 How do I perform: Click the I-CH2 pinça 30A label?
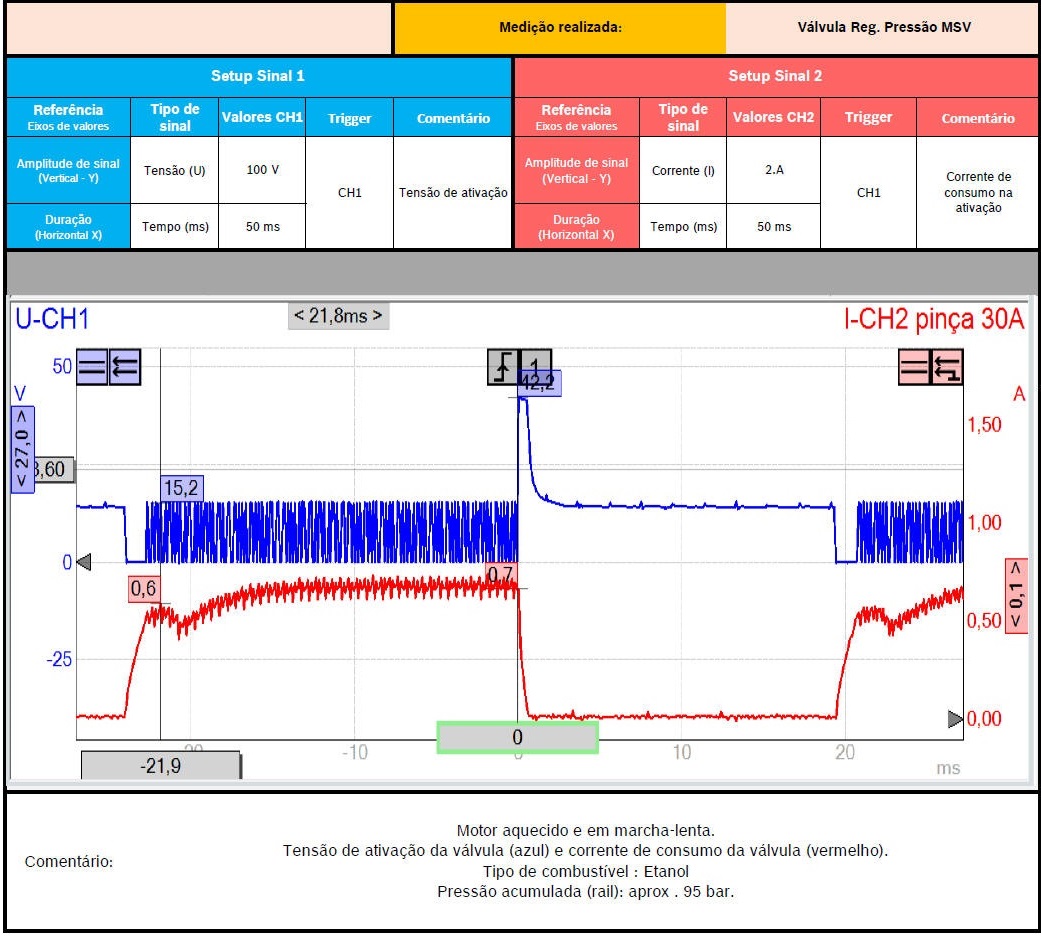934,319
